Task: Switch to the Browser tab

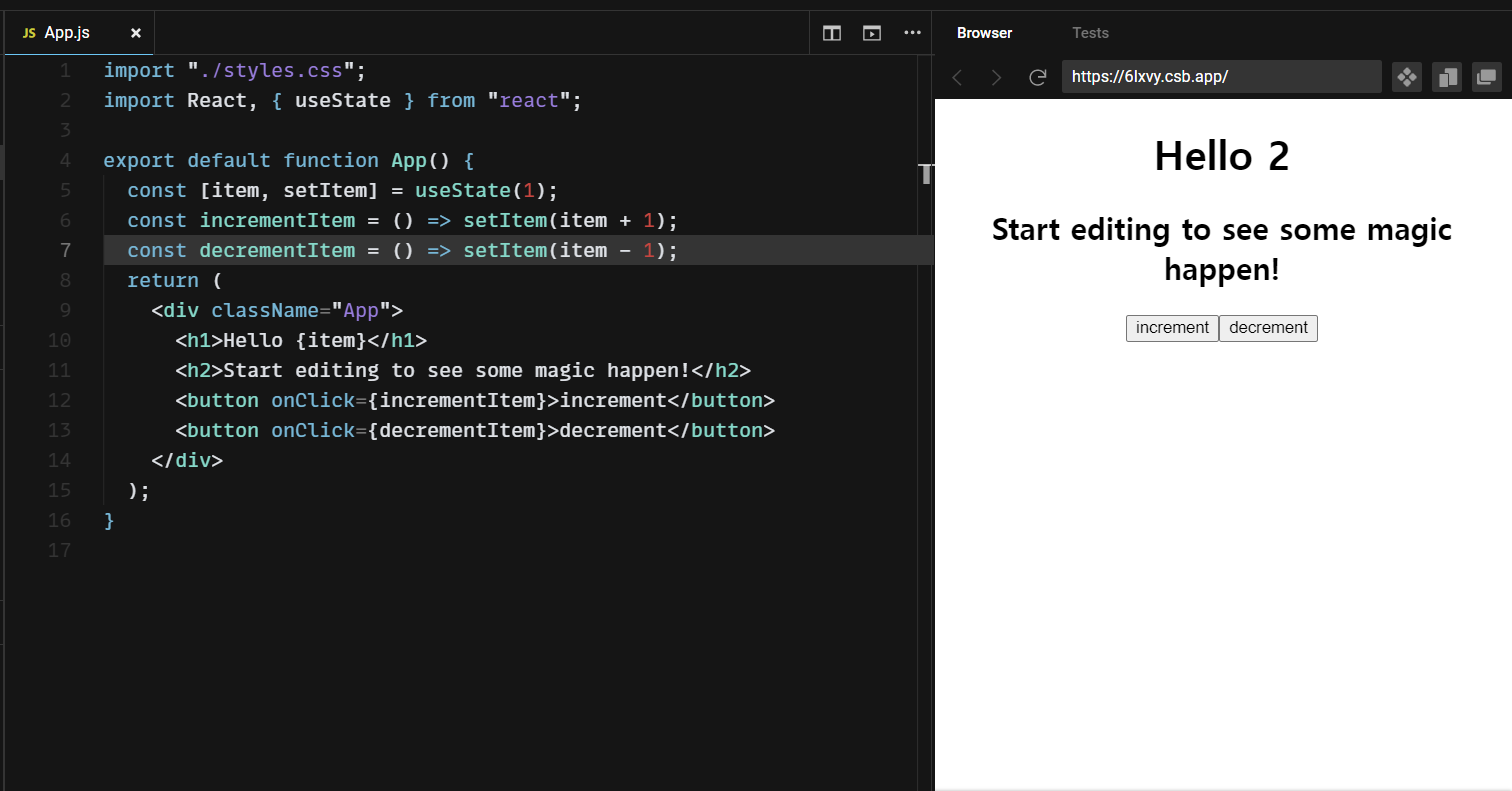Action: tap(984, 33)
